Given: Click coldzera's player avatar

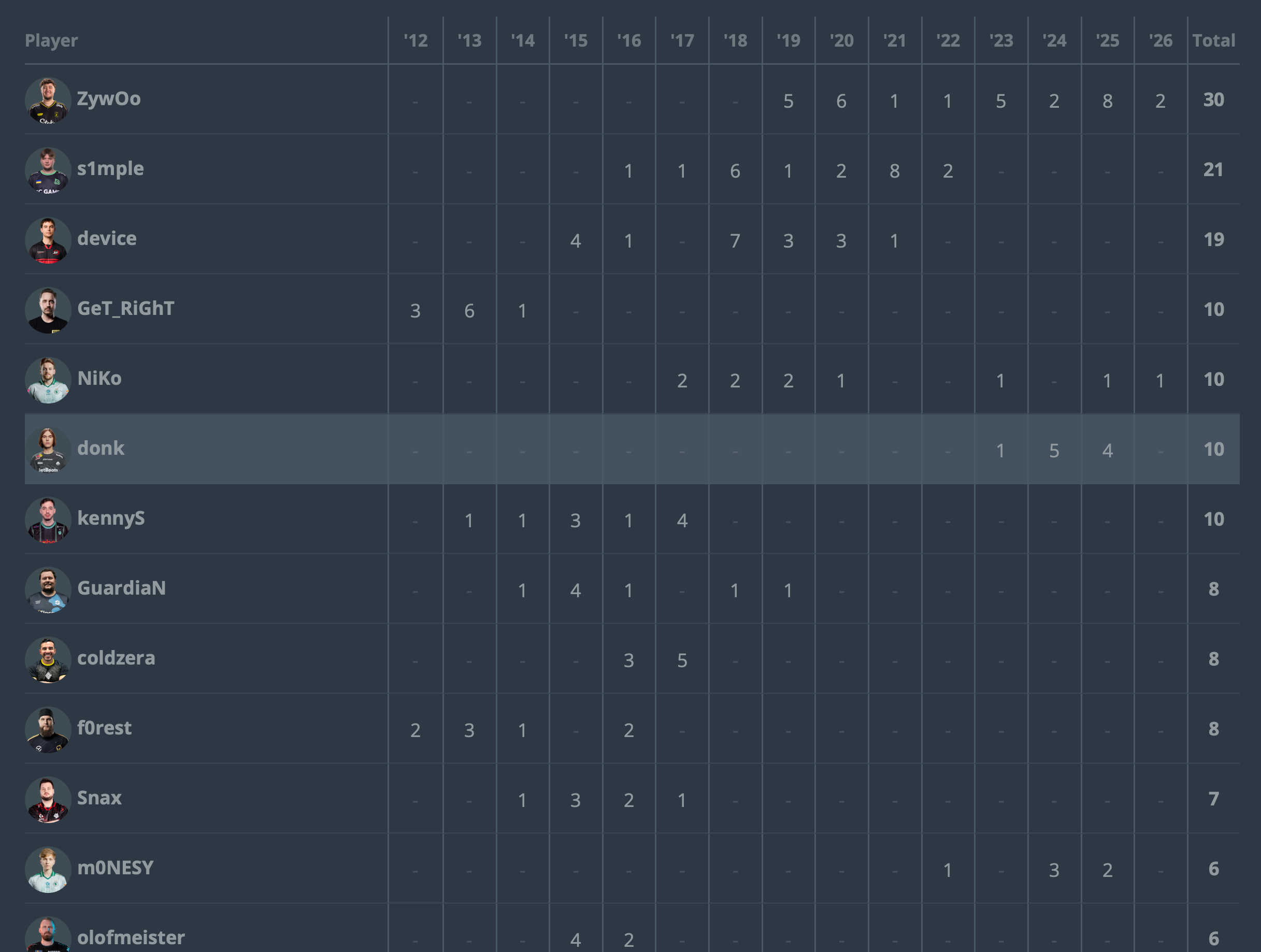Looking at the screenshot, I should 48,659.
